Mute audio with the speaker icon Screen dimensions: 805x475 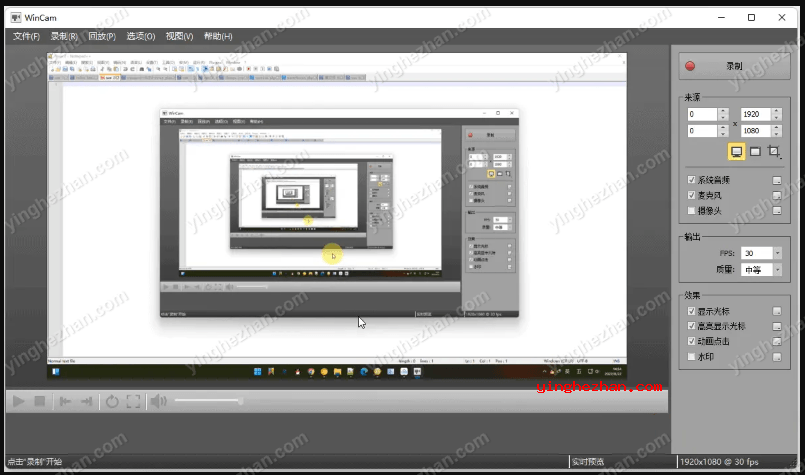pos(158,401)
